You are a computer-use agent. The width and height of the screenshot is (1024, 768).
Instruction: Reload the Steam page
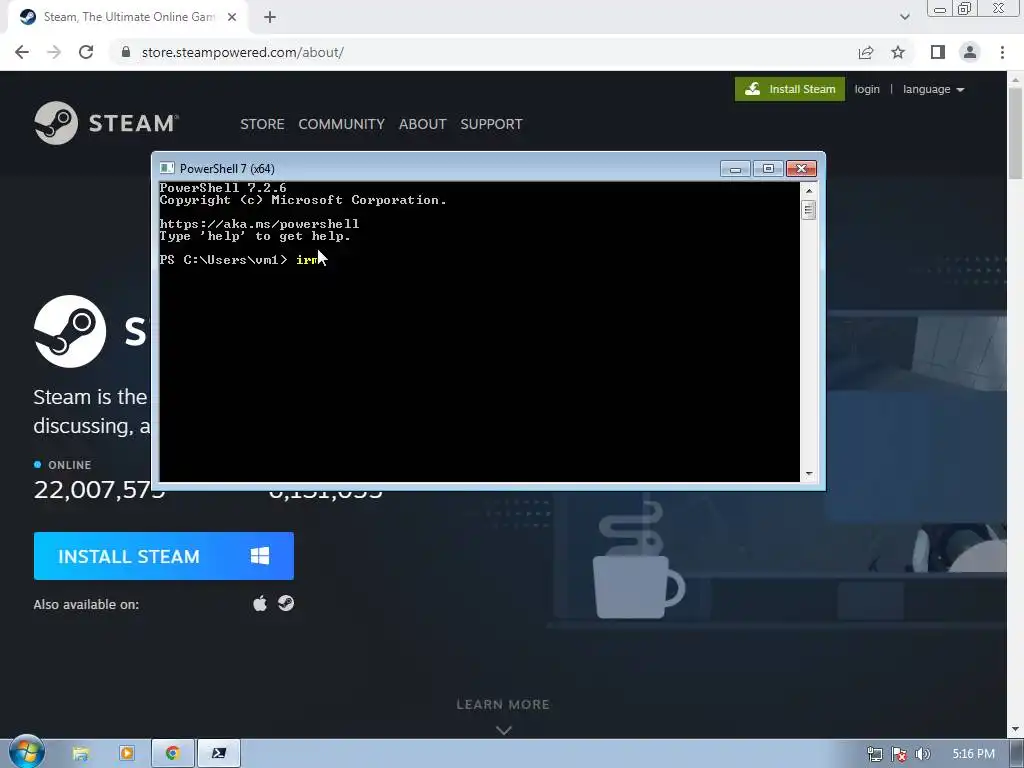pos(86,52)
